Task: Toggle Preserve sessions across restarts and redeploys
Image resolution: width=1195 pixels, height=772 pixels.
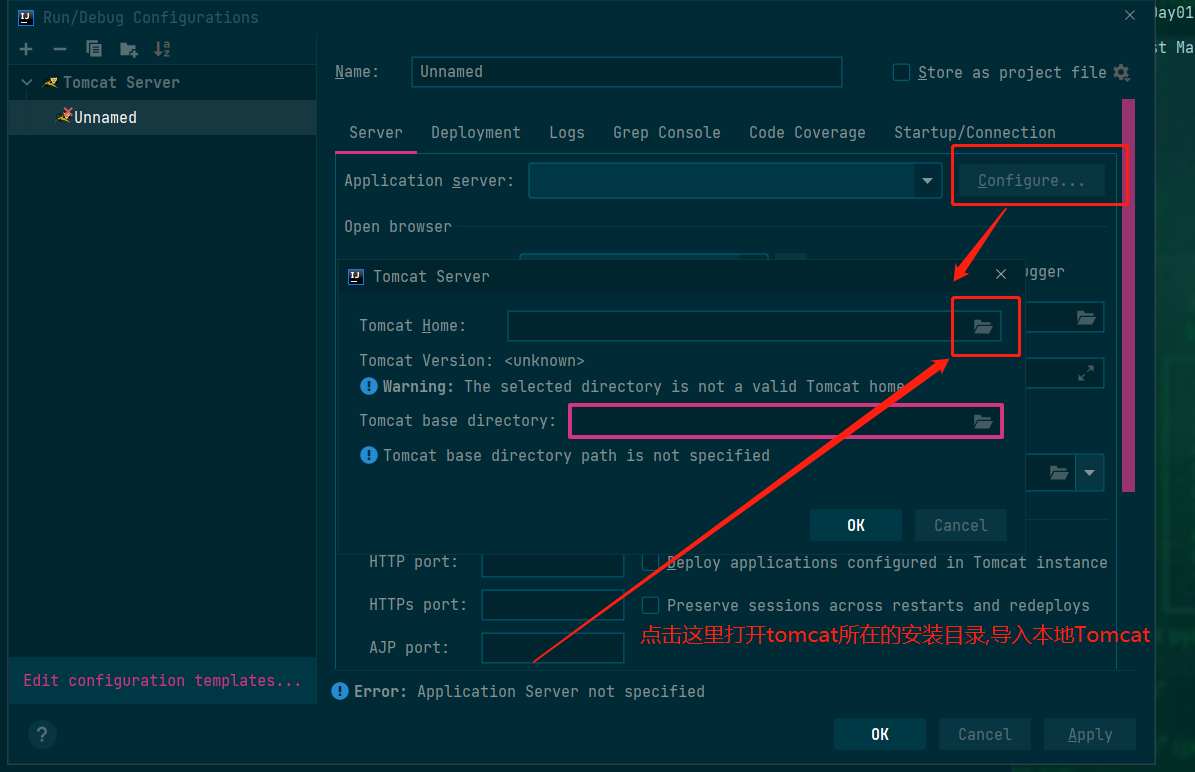Action: coord(650,605)
